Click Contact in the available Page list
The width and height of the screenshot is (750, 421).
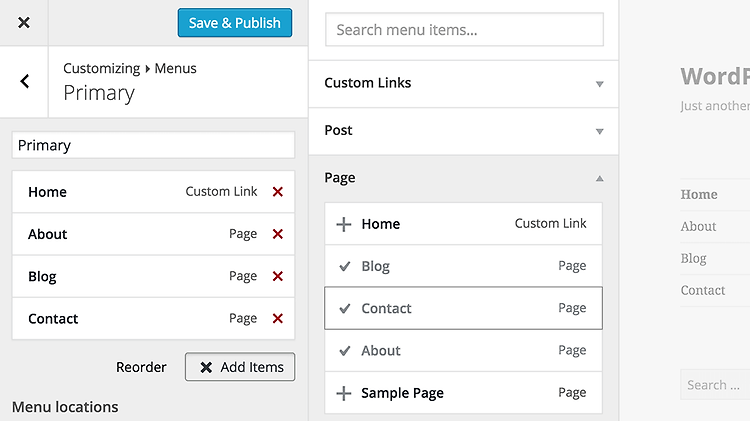point(463,308)
